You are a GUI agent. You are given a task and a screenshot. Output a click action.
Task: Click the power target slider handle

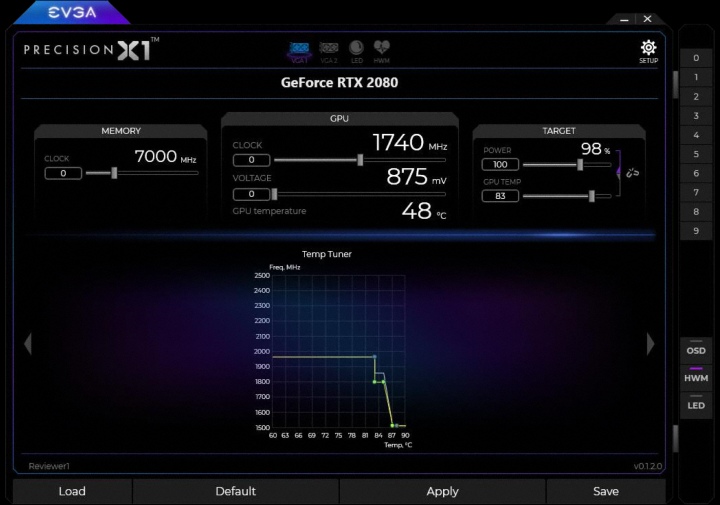tap(580, 164)
